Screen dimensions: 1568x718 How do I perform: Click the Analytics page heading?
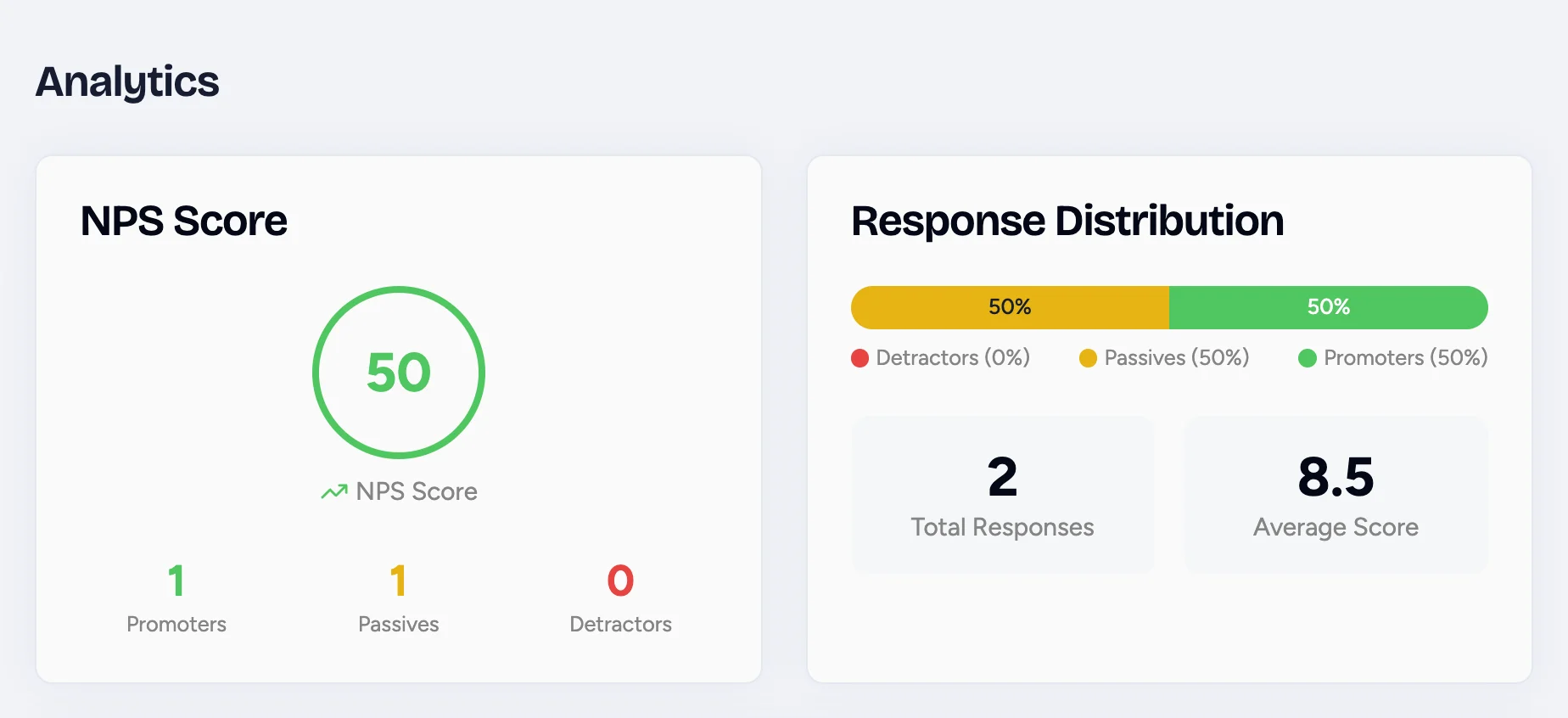(127, 82)
